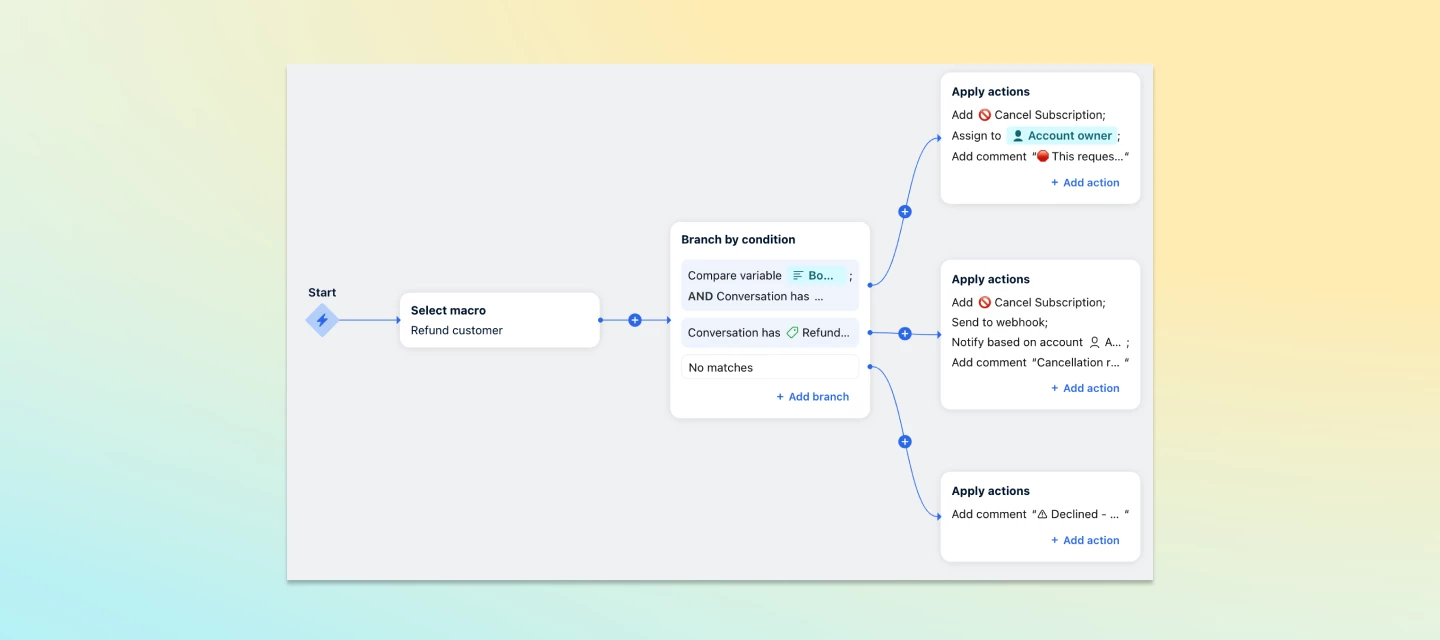Click the warning triangle in Declined comment

pos(1042,514)
